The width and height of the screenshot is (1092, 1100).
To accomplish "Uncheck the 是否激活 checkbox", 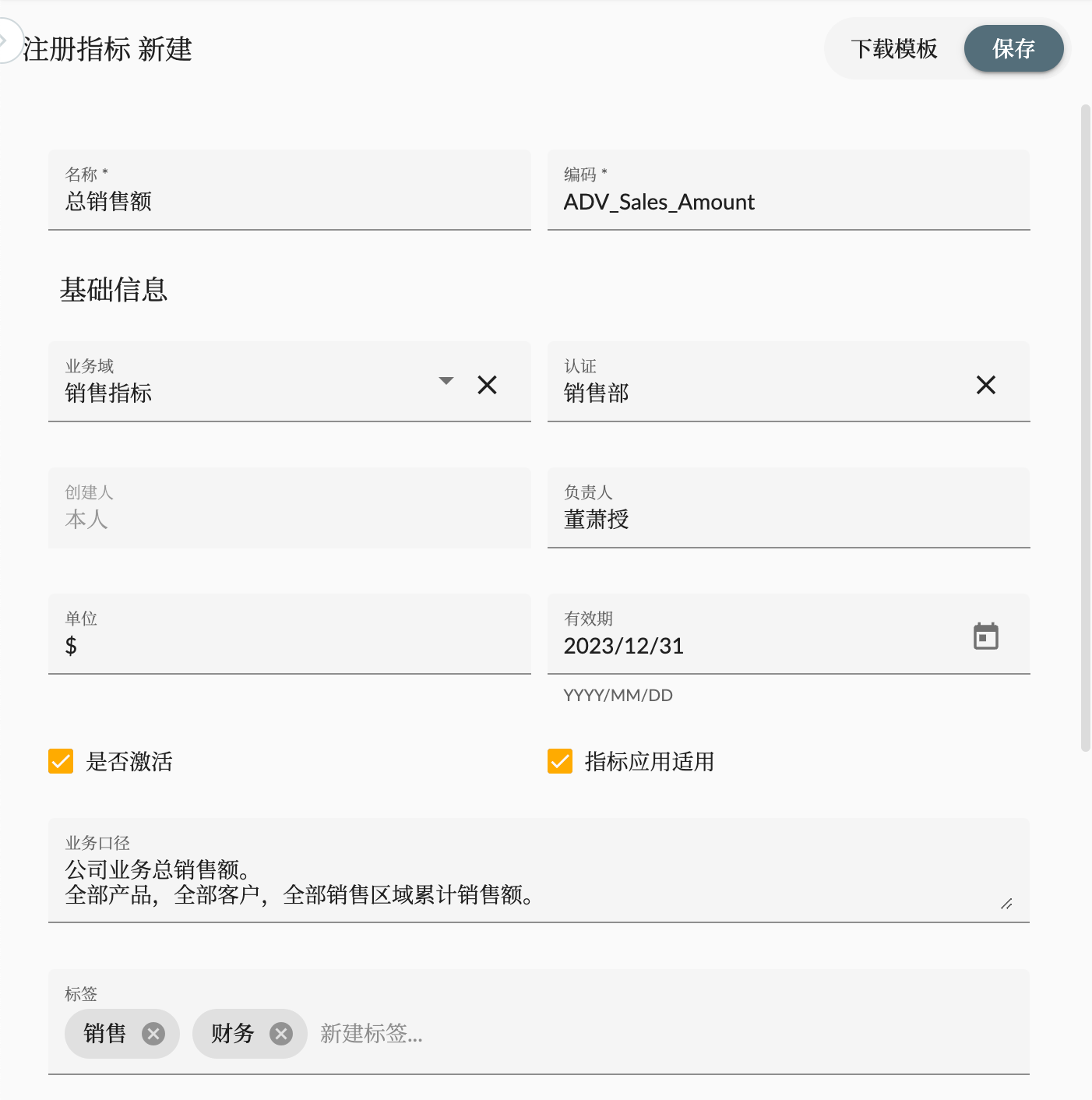I will pos(61,761).
